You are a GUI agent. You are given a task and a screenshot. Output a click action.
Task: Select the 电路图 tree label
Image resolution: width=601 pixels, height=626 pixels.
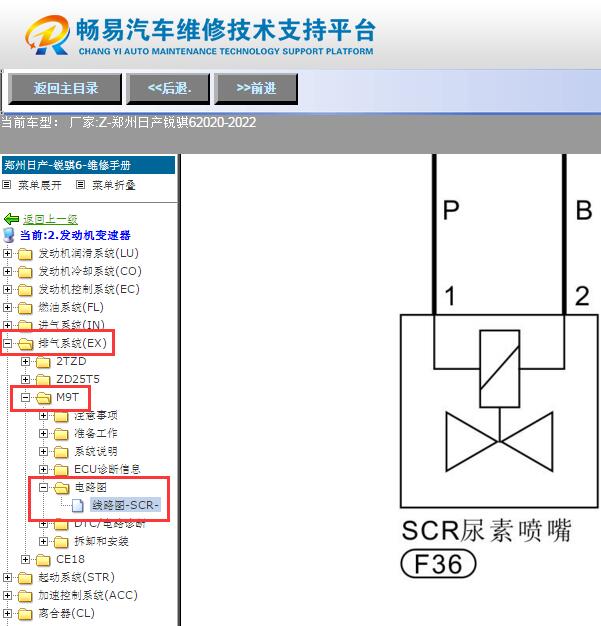[90, 487]
